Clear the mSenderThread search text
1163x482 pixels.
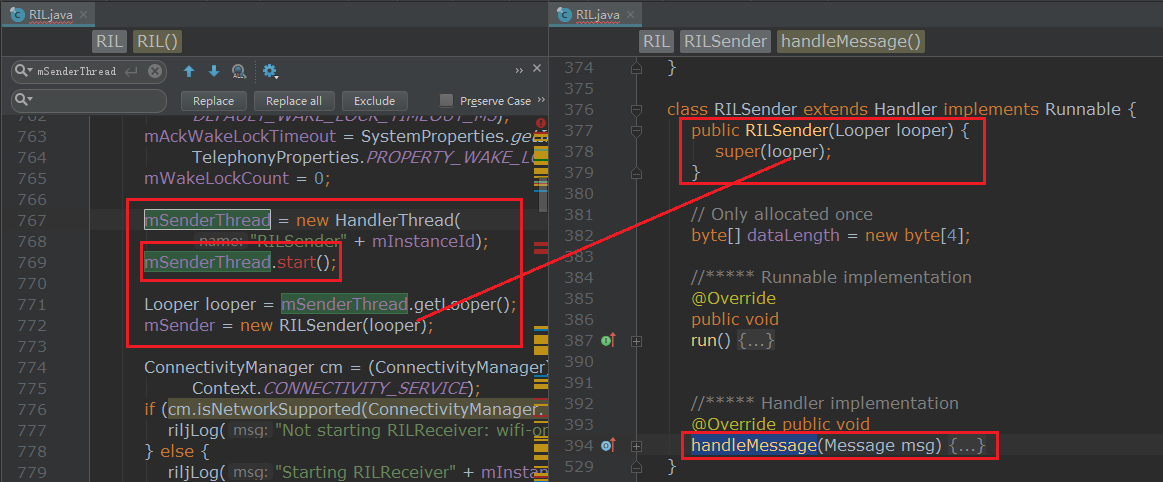click(155, 71)
